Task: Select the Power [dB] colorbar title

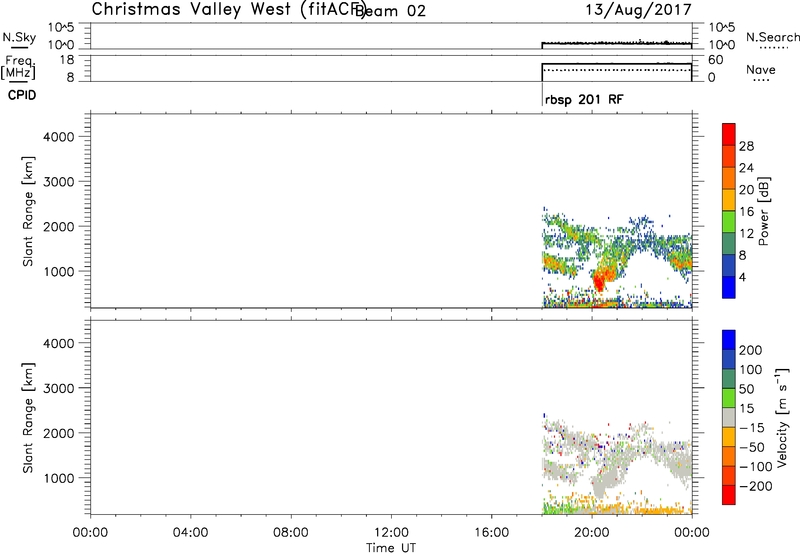Action: point(763,211)
